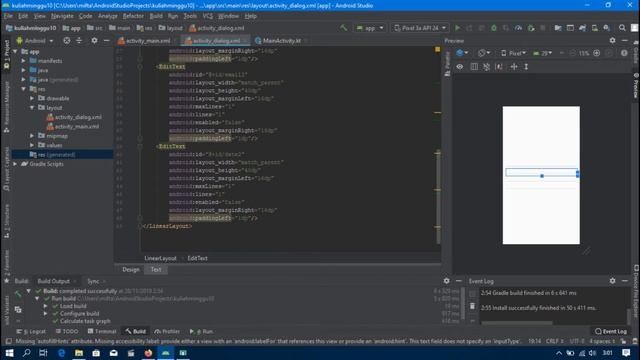Open the Project Structure icon in toolbar
The width and height of the screenshot is (640, 360).
(x=558, y=28)
